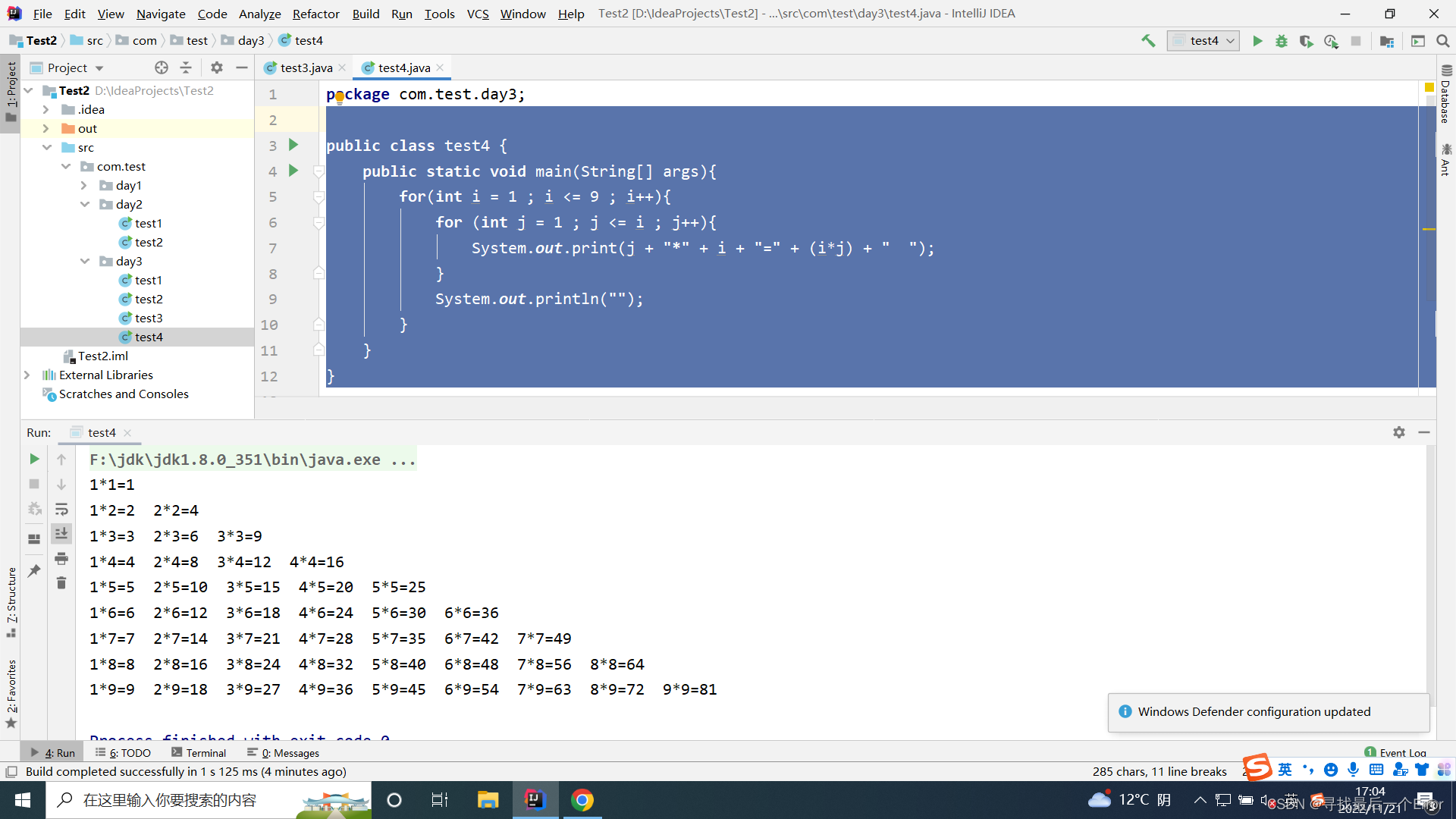Pin the test4 run tab
The image size is (1456, 819).
tap(34, 570)
